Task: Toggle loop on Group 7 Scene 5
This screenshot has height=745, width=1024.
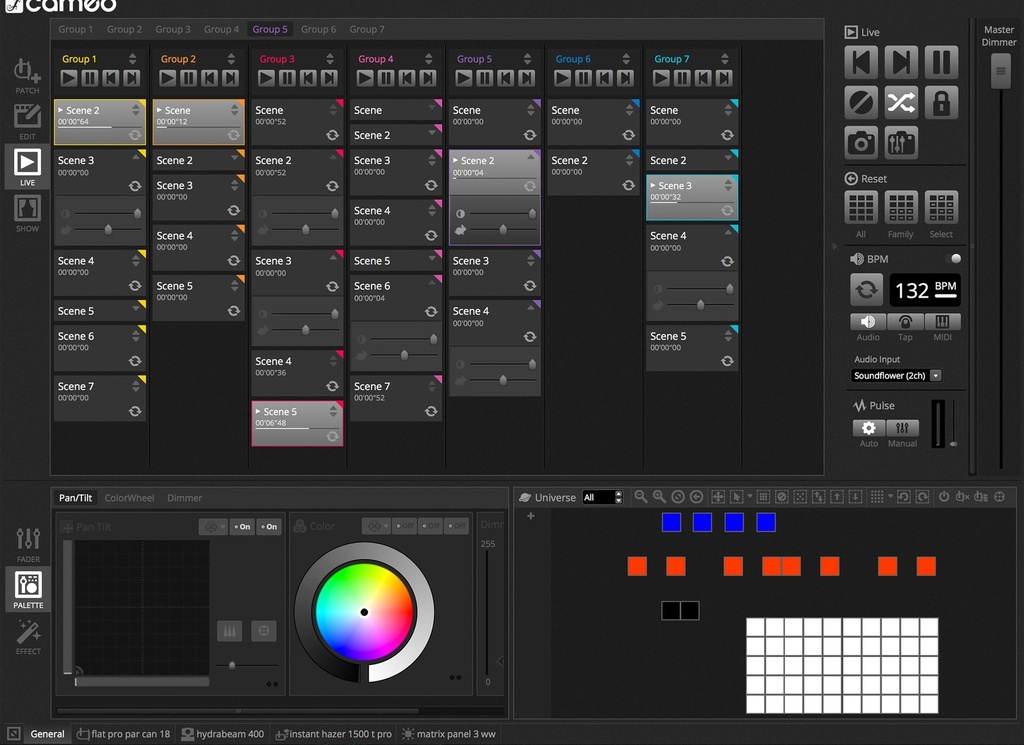Action: (728, 361)
